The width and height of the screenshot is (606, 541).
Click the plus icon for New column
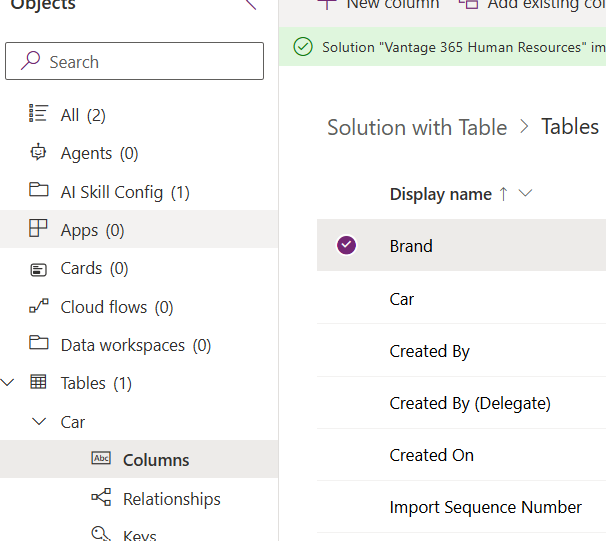point(327,4)
